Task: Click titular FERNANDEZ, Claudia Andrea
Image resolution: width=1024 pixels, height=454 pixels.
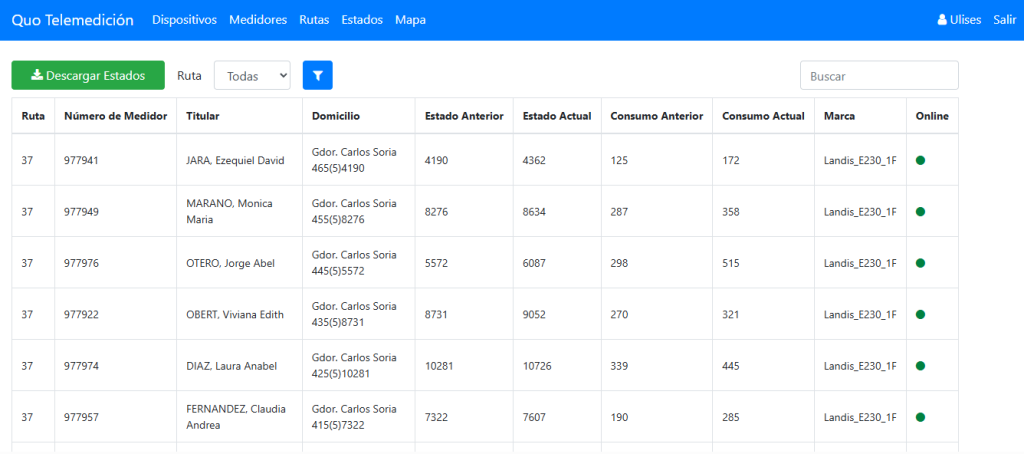Action: point(236,417)
